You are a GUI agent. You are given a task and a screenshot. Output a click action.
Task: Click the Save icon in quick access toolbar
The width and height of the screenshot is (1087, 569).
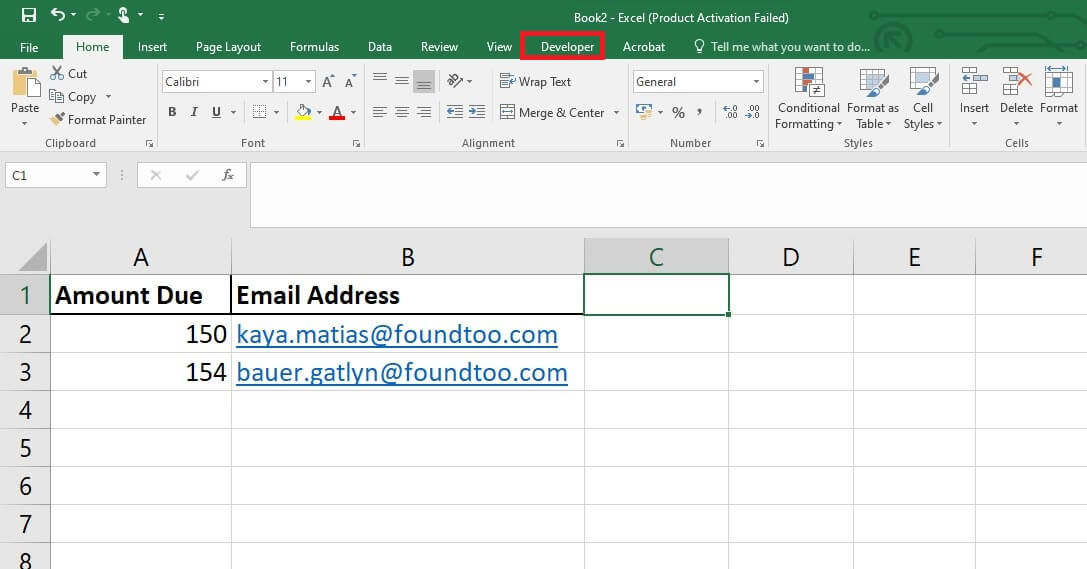point(28,15)
